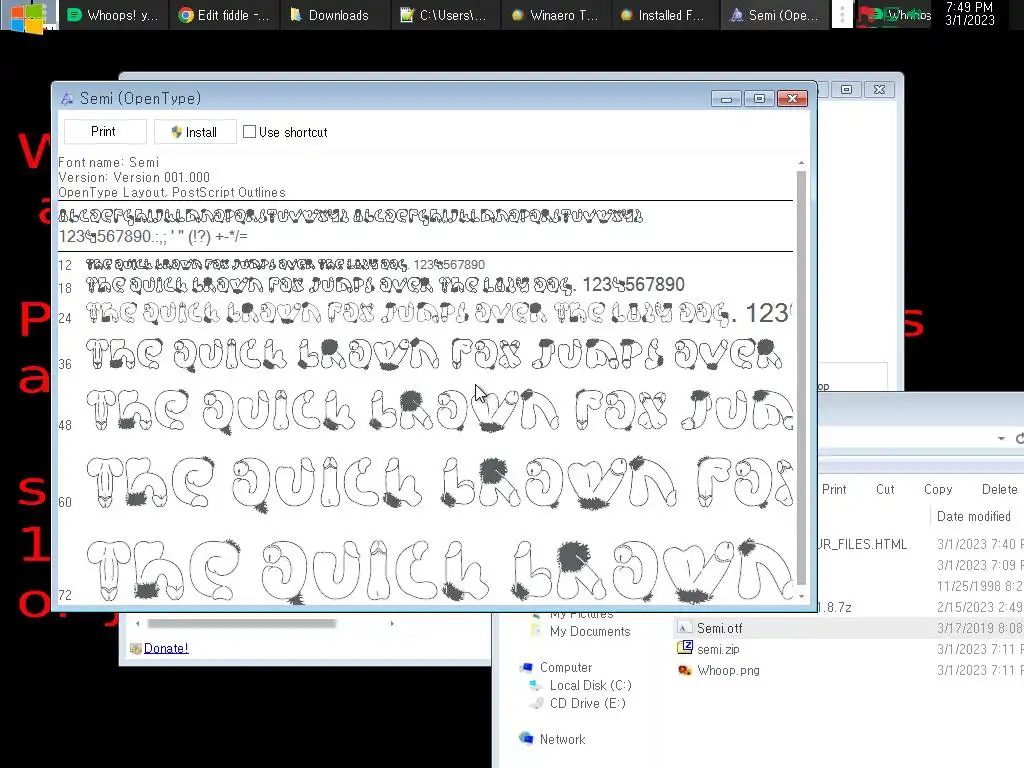This screenshot has width=1024, height=768.
Task: Click scroll up arrow in font viewer
Action: 801,163
